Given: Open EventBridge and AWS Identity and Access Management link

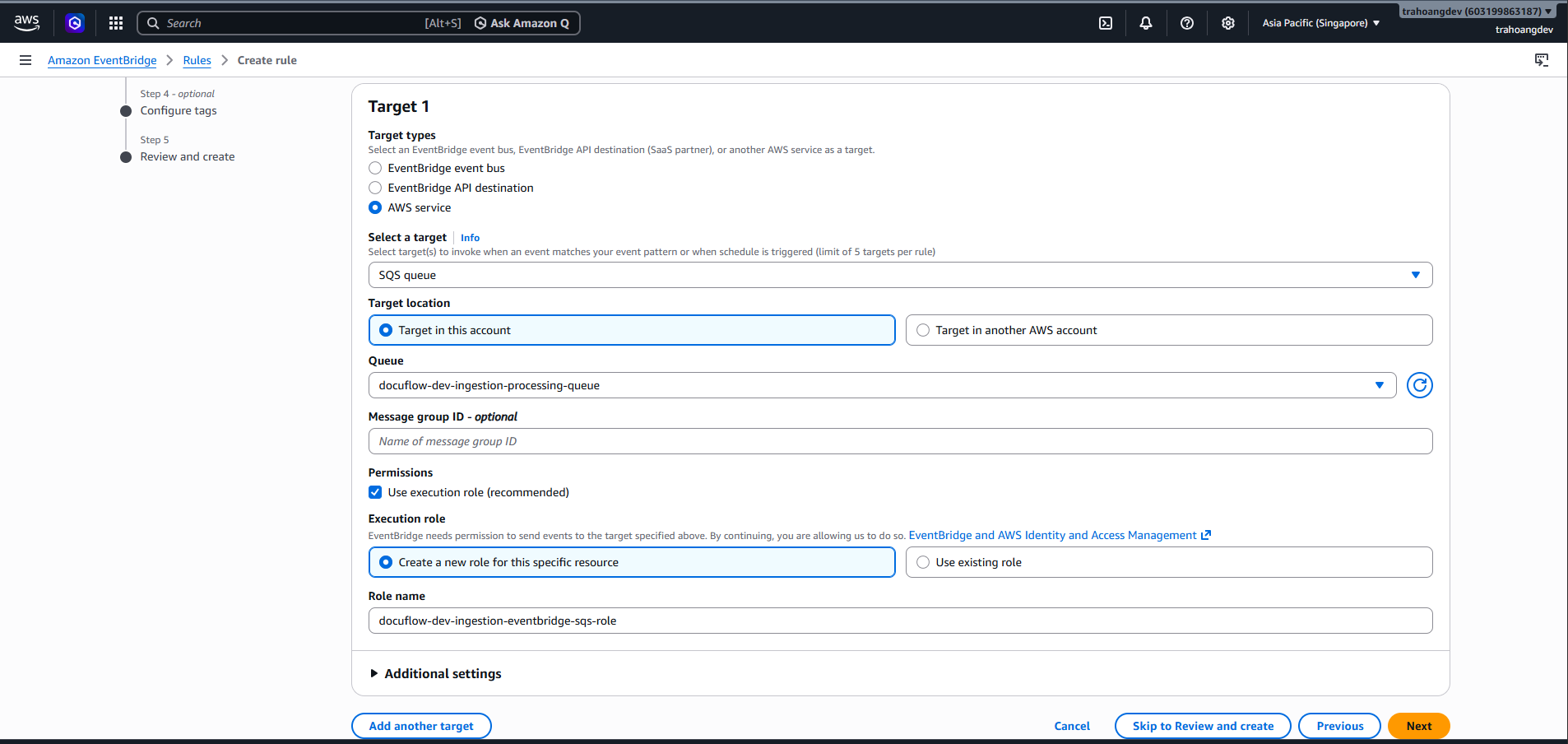Looking at the screenshot, I should 1060,535.
